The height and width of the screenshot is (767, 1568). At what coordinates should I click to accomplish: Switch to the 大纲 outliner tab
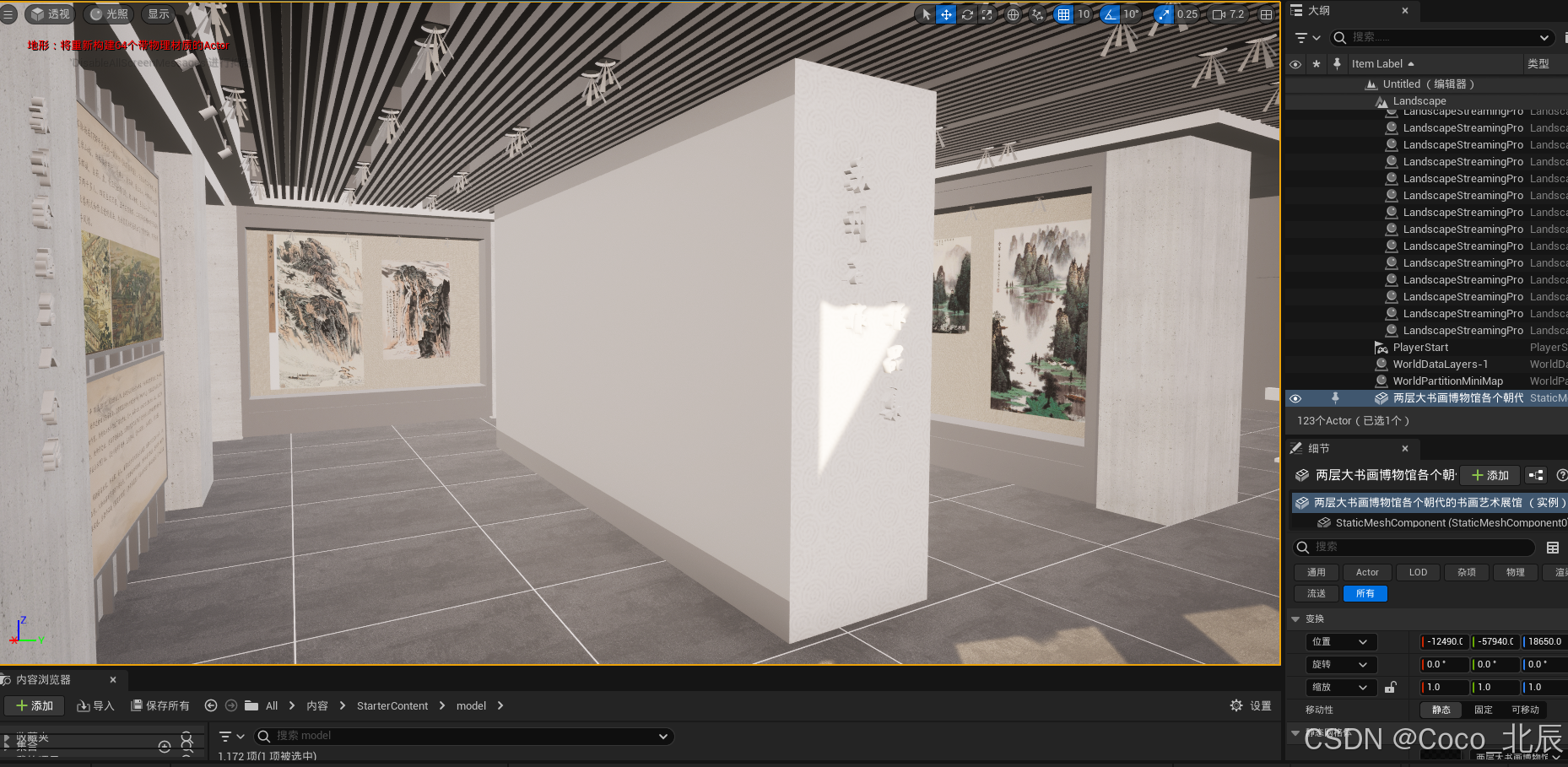[1319, 11]
